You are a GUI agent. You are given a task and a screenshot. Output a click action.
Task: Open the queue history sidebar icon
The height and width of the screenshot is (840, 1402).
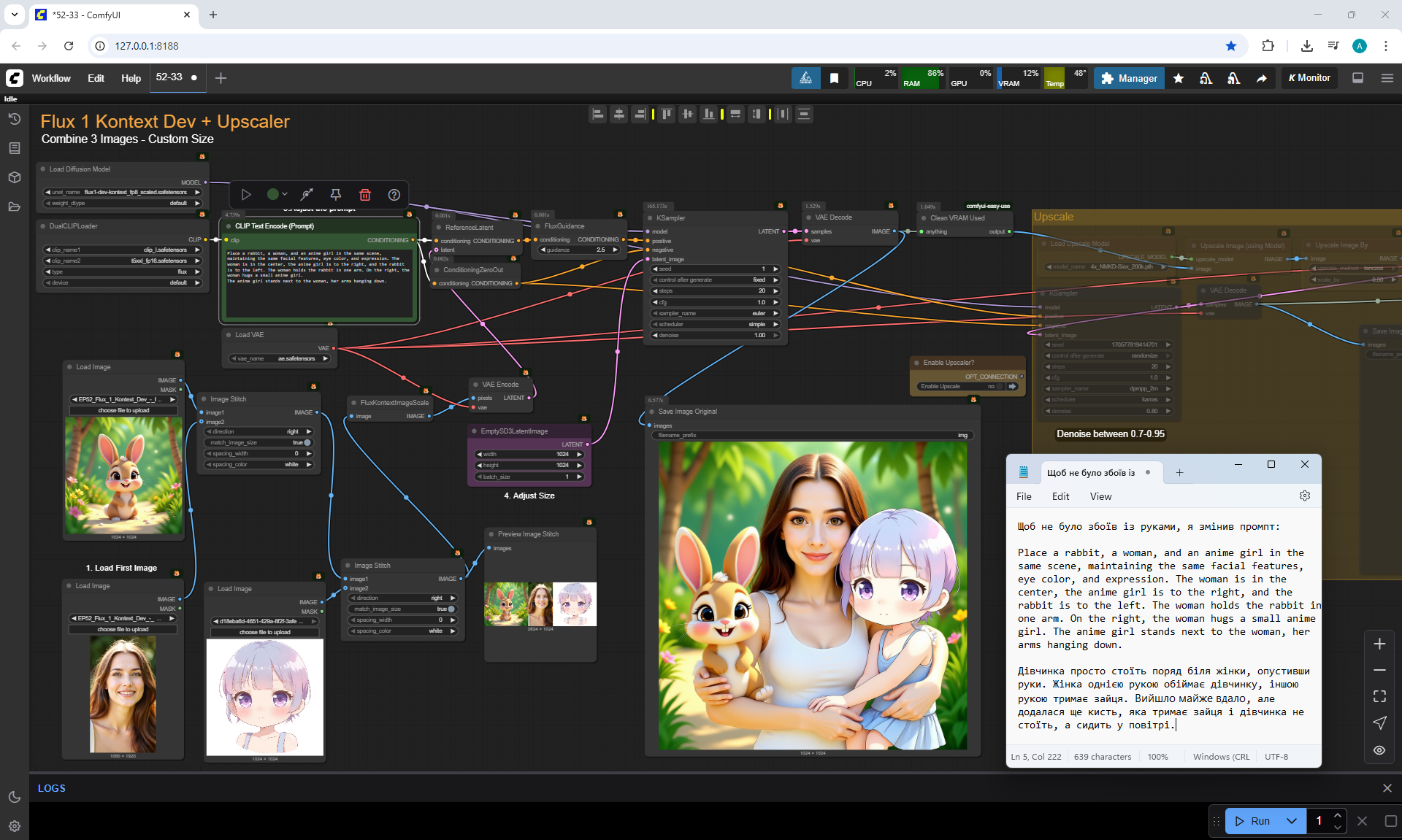click(14, 119)
